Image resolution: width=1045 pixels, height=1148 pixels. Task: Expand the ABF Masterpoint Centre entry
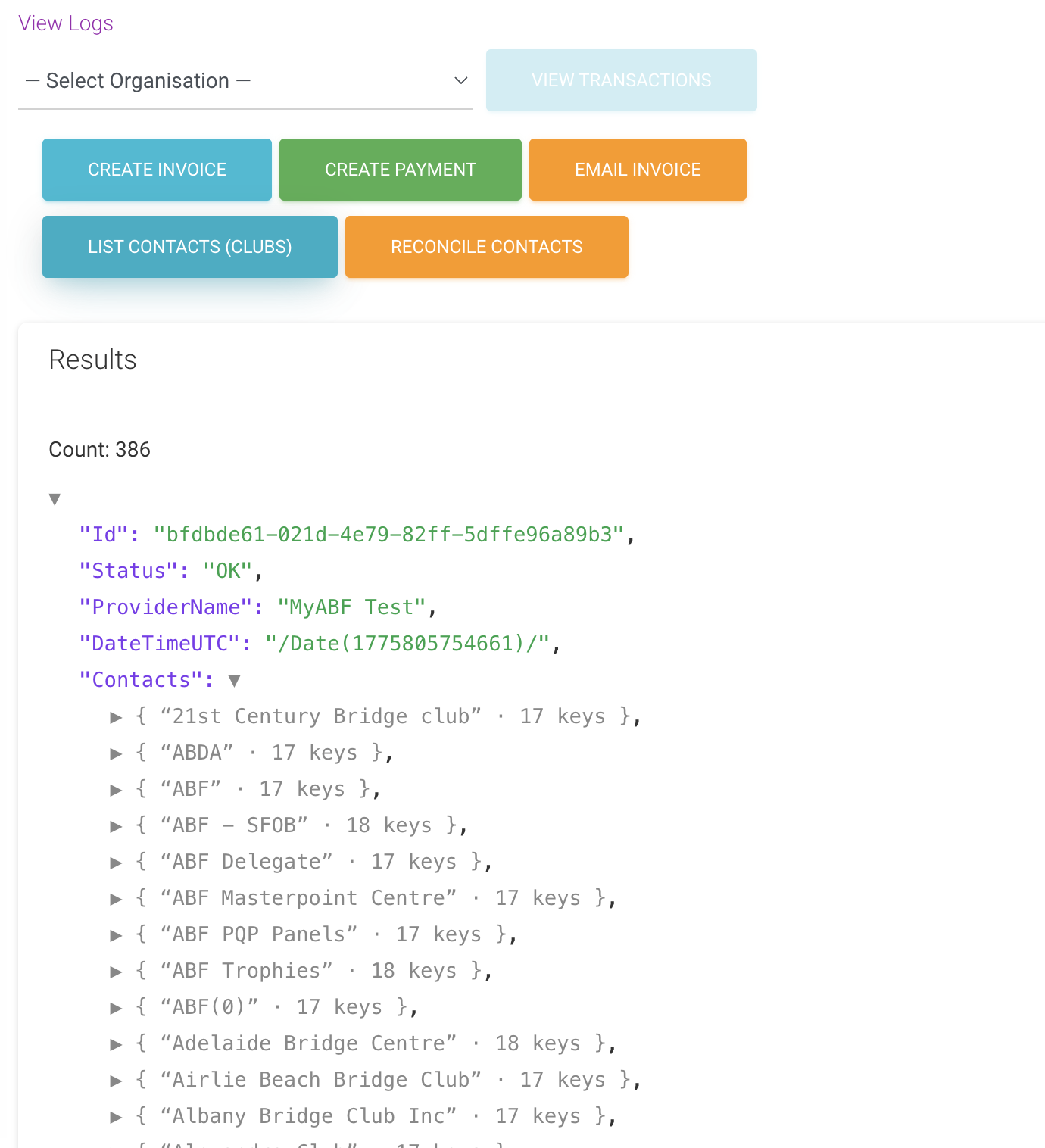116,899
